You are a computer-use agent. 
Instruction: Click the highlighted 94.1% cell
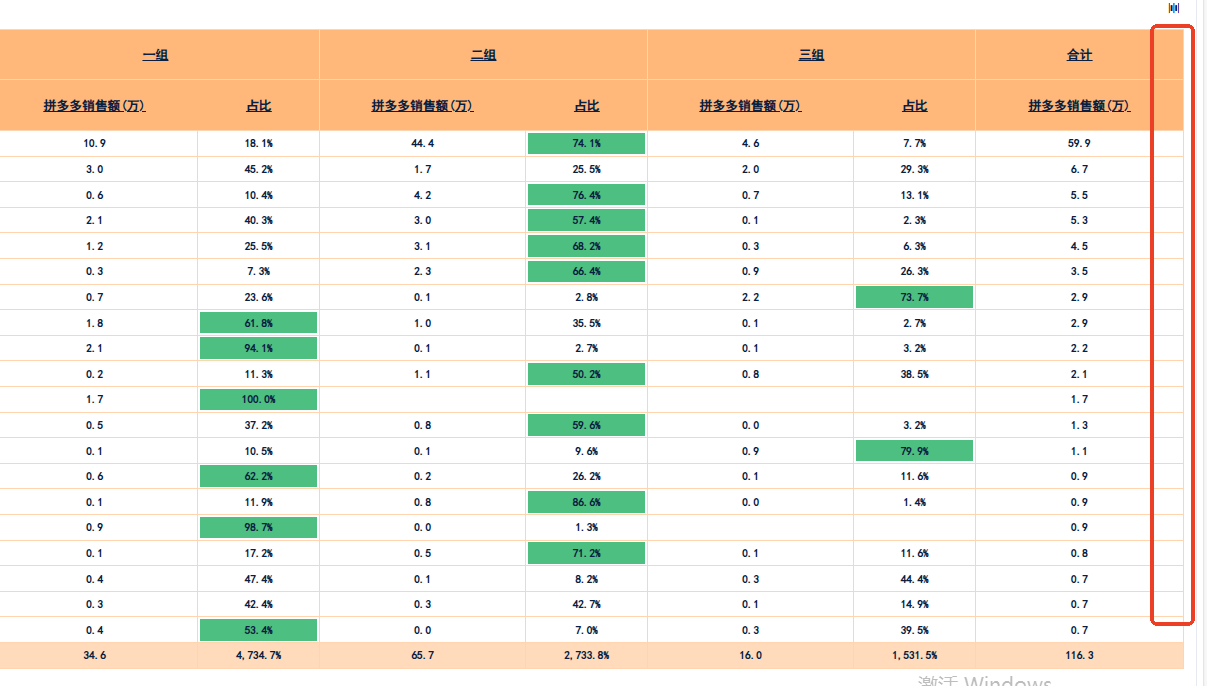(x=258, y=348)
